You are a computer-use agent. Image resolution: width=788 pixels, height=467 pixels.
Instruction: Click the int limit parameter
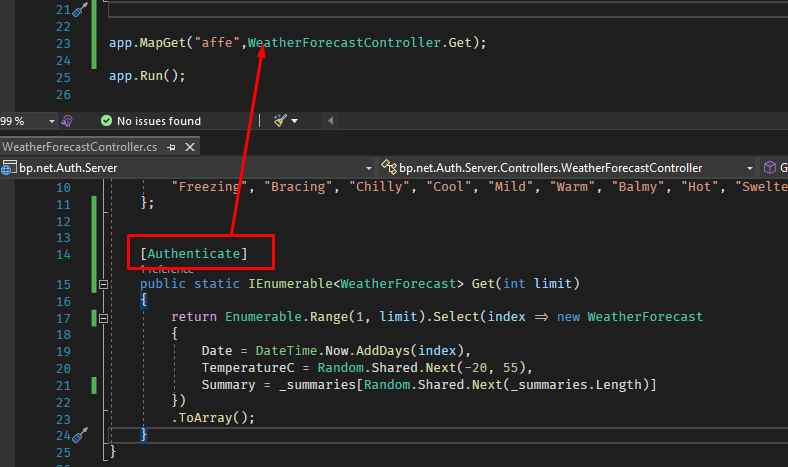[x=538, y=284]
